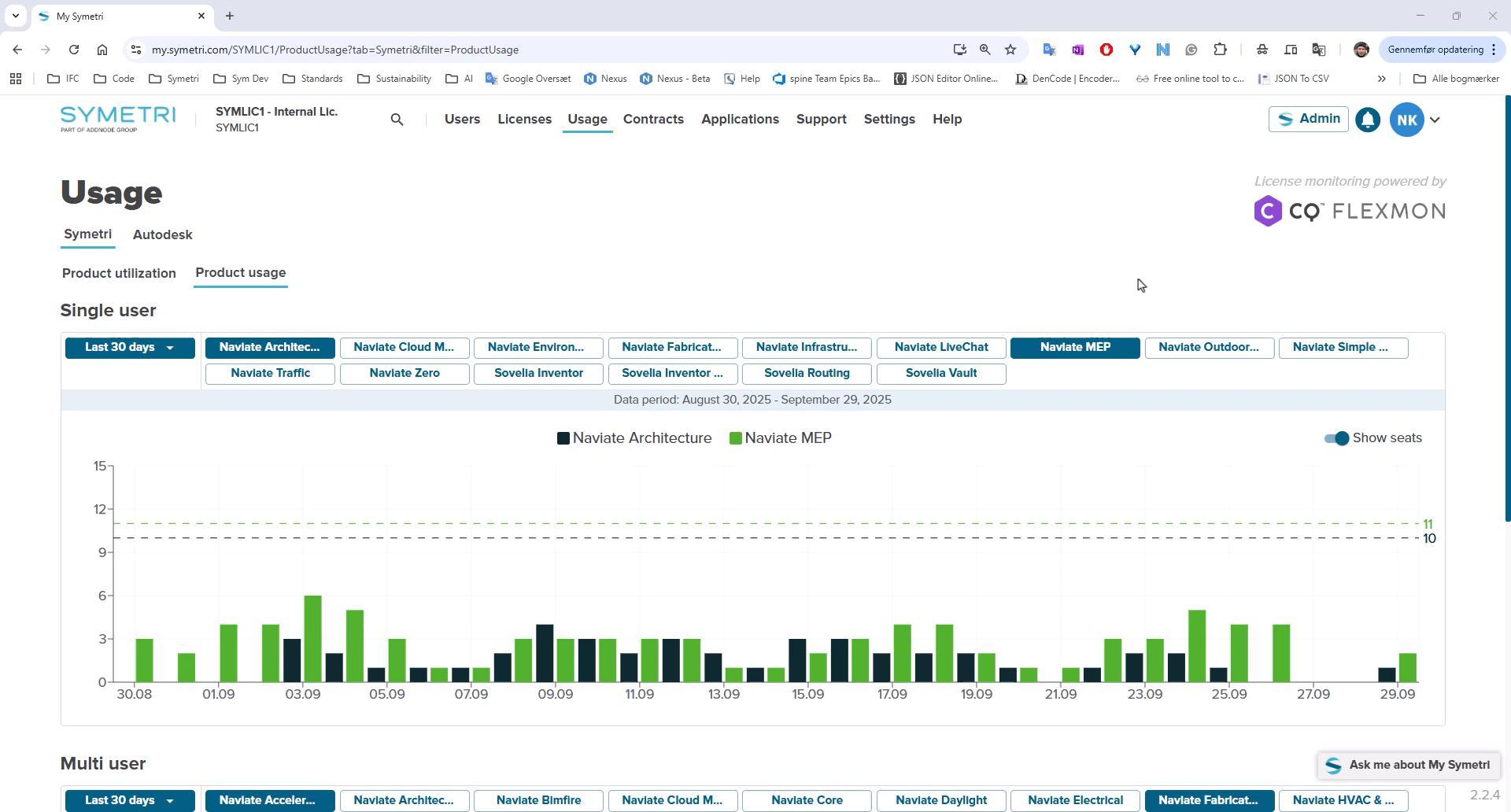
Task: Open IFC bookmarks folder
Action: click(63, 79)
